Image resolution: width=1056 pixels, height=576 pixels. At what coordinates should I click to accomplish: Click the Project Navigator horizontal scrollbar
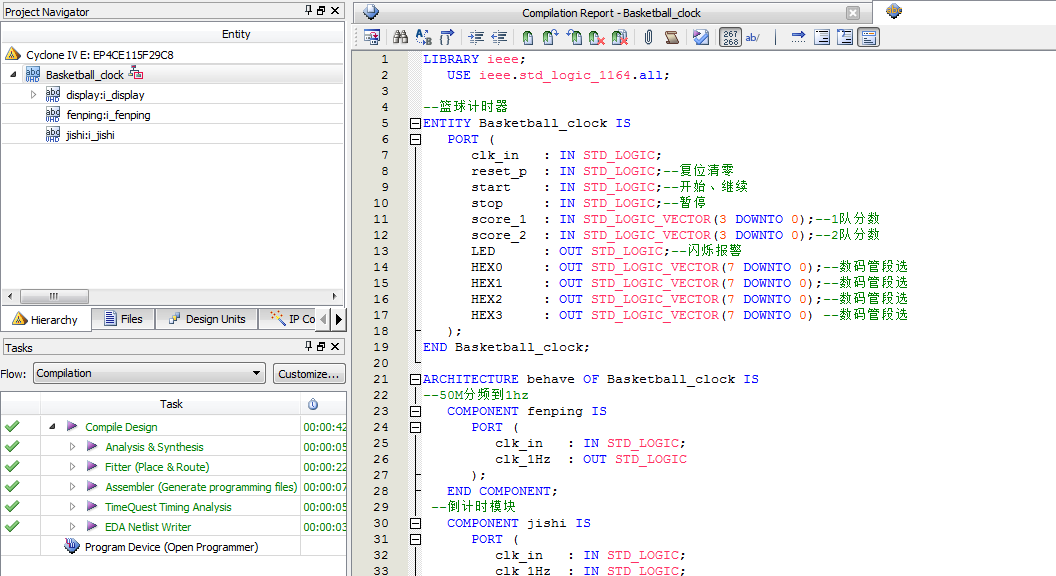(55, 297)
